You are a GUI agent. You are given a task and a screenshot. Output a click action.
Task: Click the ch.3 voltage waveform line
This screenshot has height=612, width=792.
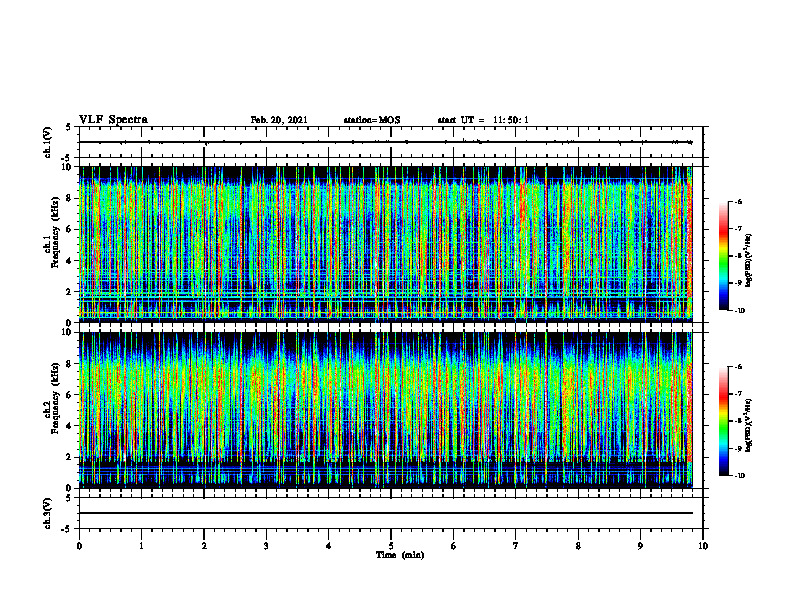tap(386, 513)
